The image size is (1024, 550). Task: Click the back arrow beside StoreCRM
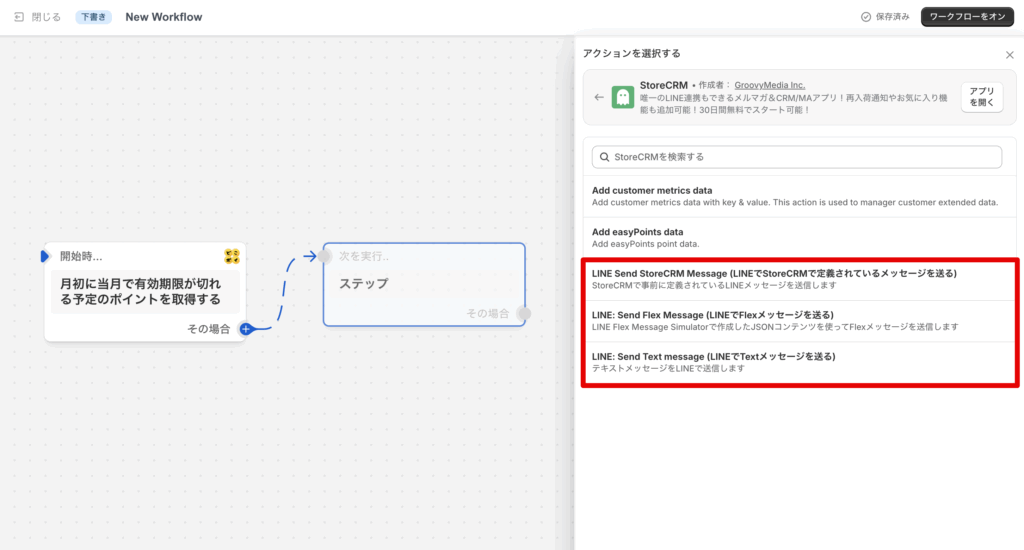[599, 97]
